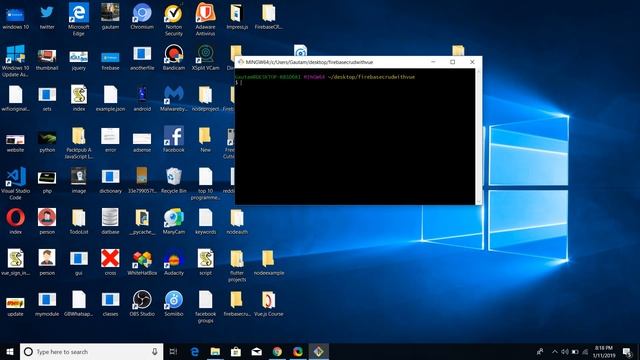This screenshot has height=360, width=640.
Task: Select the WhiteHatBox desktop shortcut
Action: 142,262
